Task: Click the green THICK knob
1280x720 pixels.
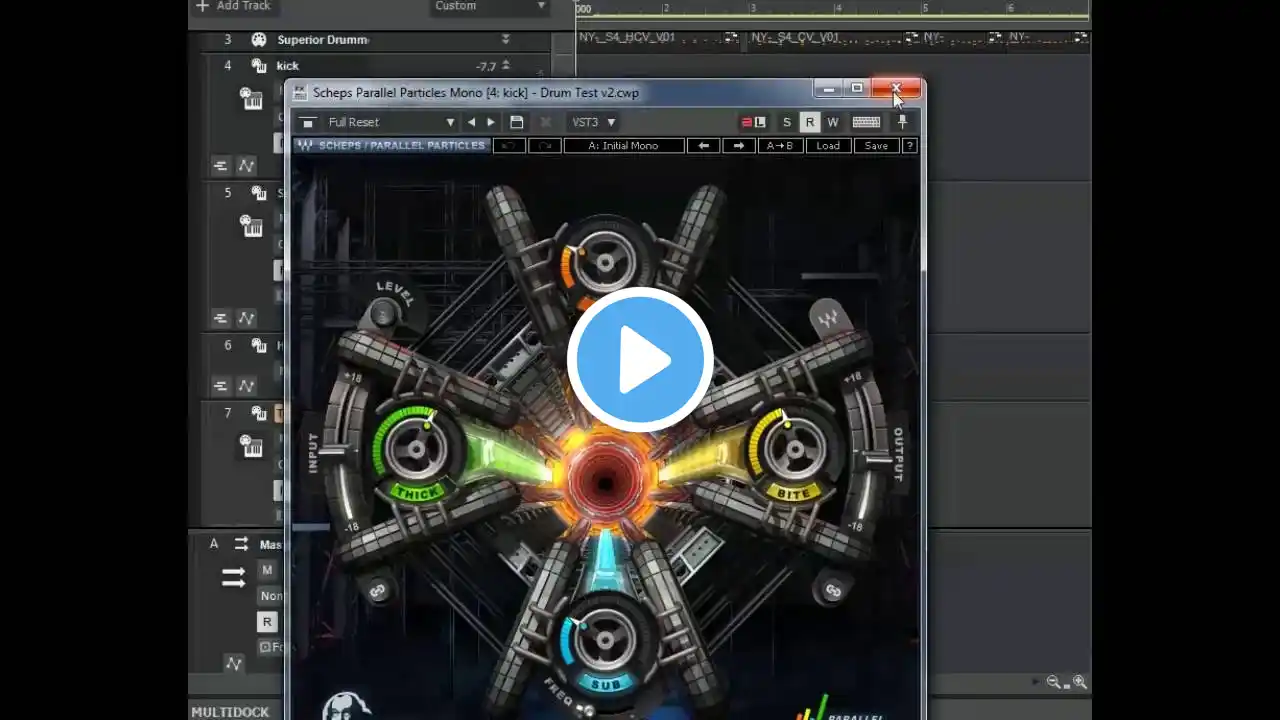Action: pos(415,451)
